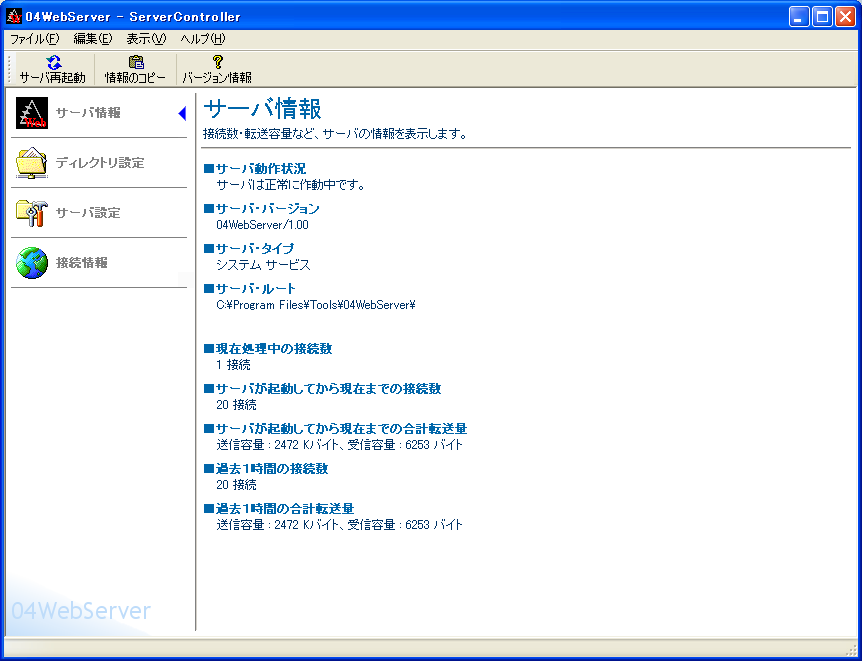Open the 表示(V) menu
Image resolution: width=862 pixels, height=661 pixels.
tap(146, 39)
